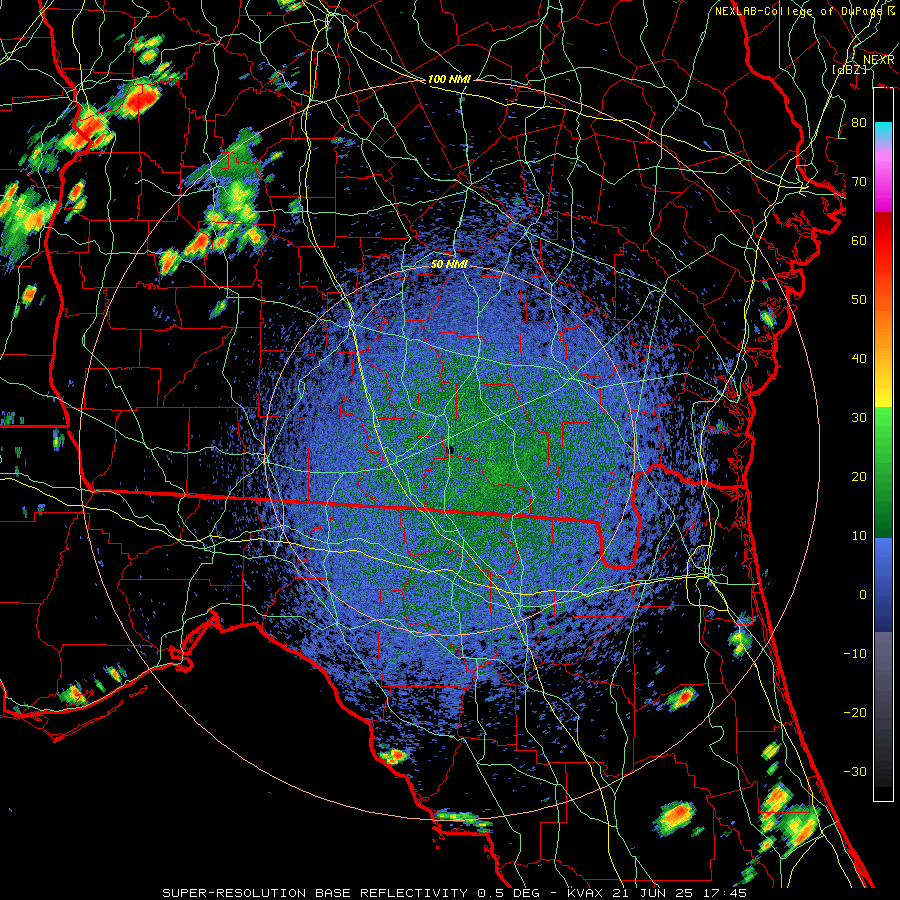Click the 60 value on the dBZ scale
This screenshot has height=900, width=900.
click(859, 241)
